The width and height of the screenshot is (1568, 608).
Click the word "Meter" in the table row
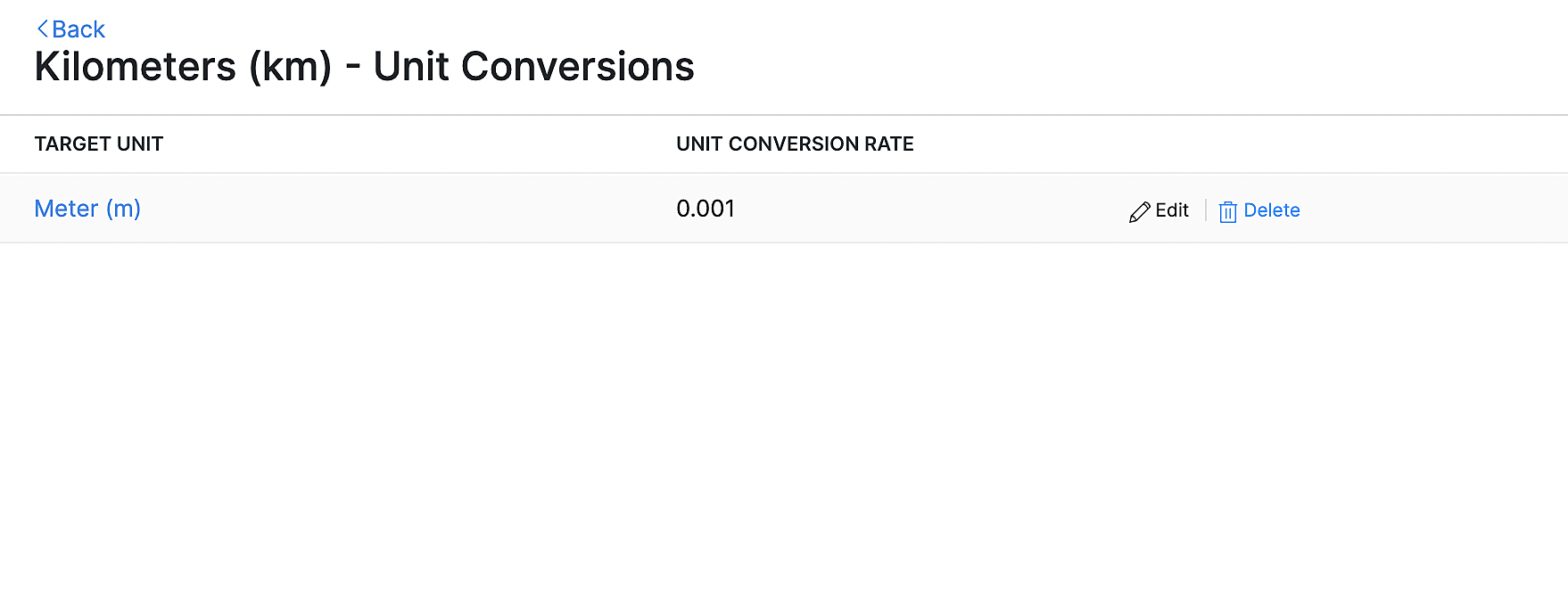(66, 209)
